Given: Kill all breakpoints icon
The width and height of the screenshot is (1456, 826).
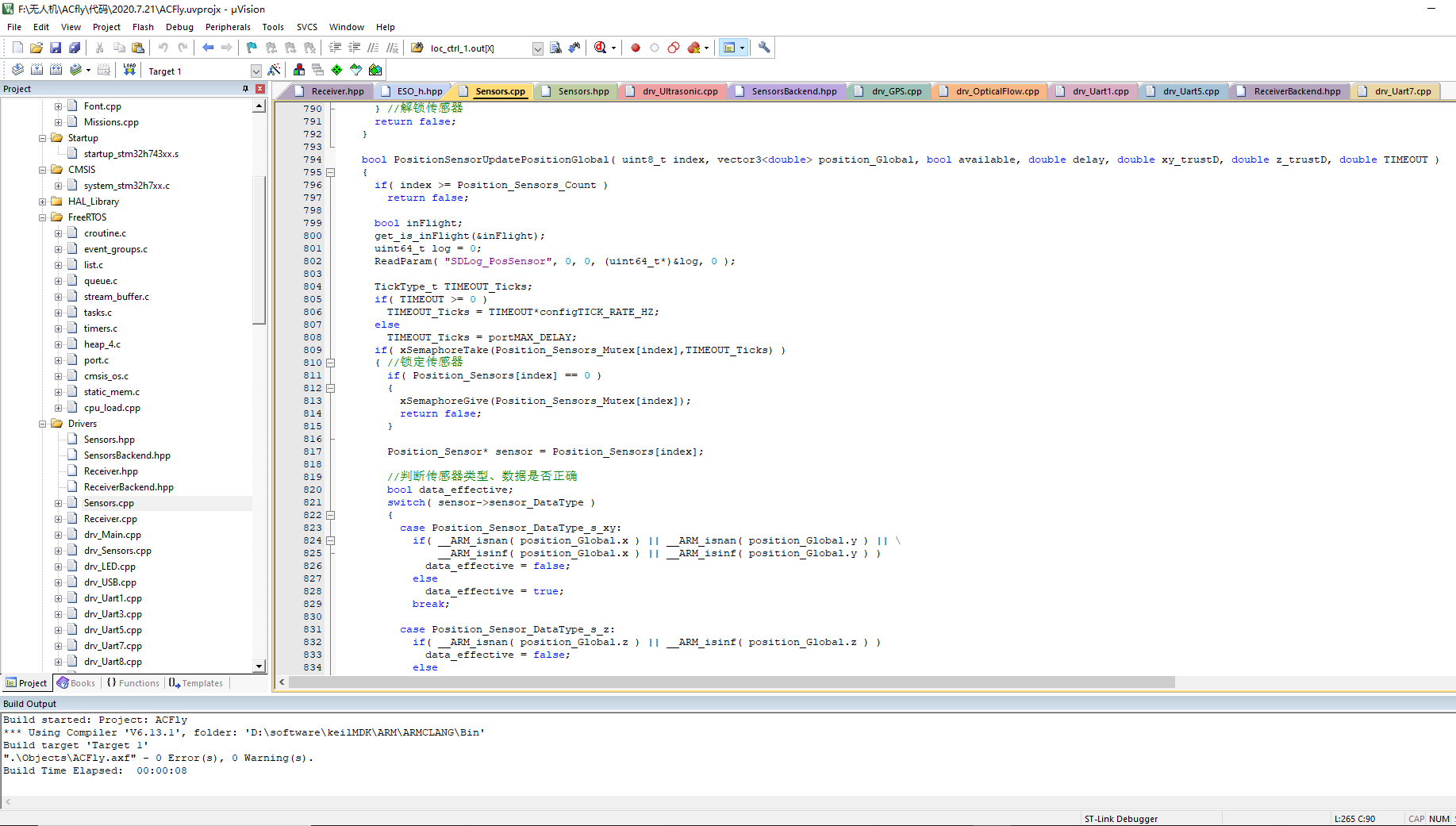Looking at the screenshot, I should point(693,48).
